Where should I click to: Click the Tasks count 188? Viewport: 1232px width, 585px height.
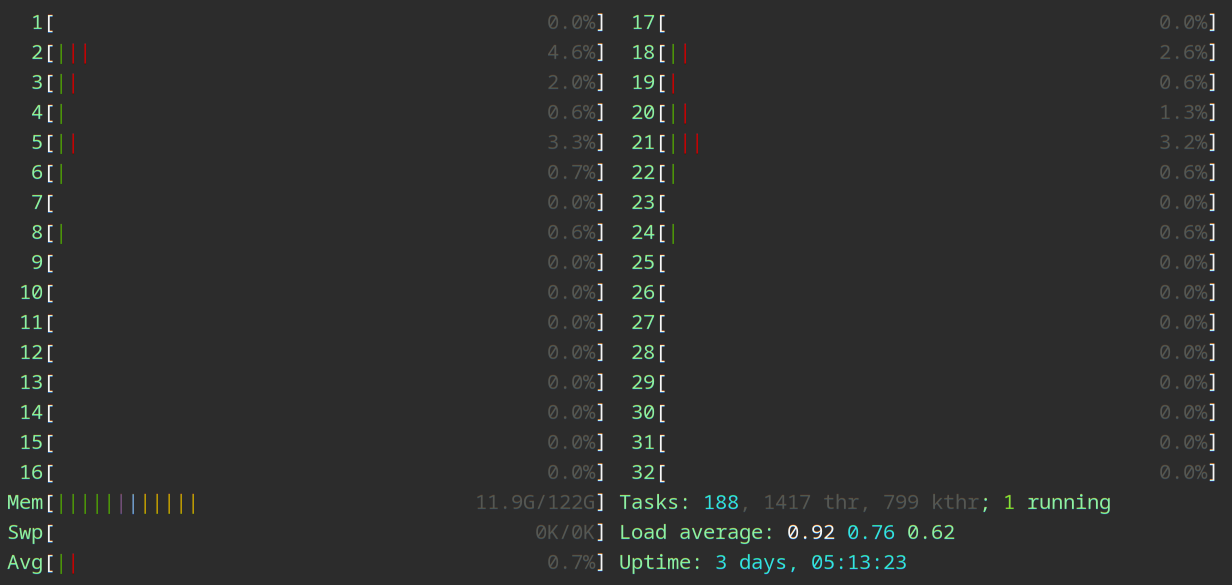point(721,503)
